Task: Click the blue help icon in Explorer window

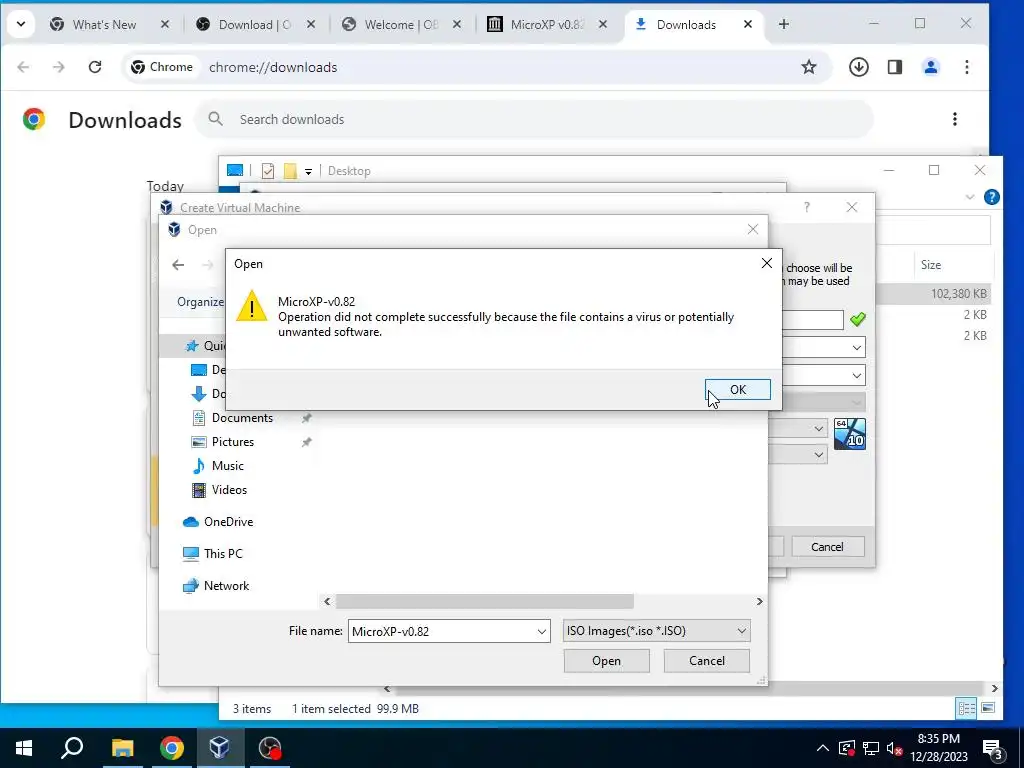Action: pyautogui.click(x=991, y=197)
